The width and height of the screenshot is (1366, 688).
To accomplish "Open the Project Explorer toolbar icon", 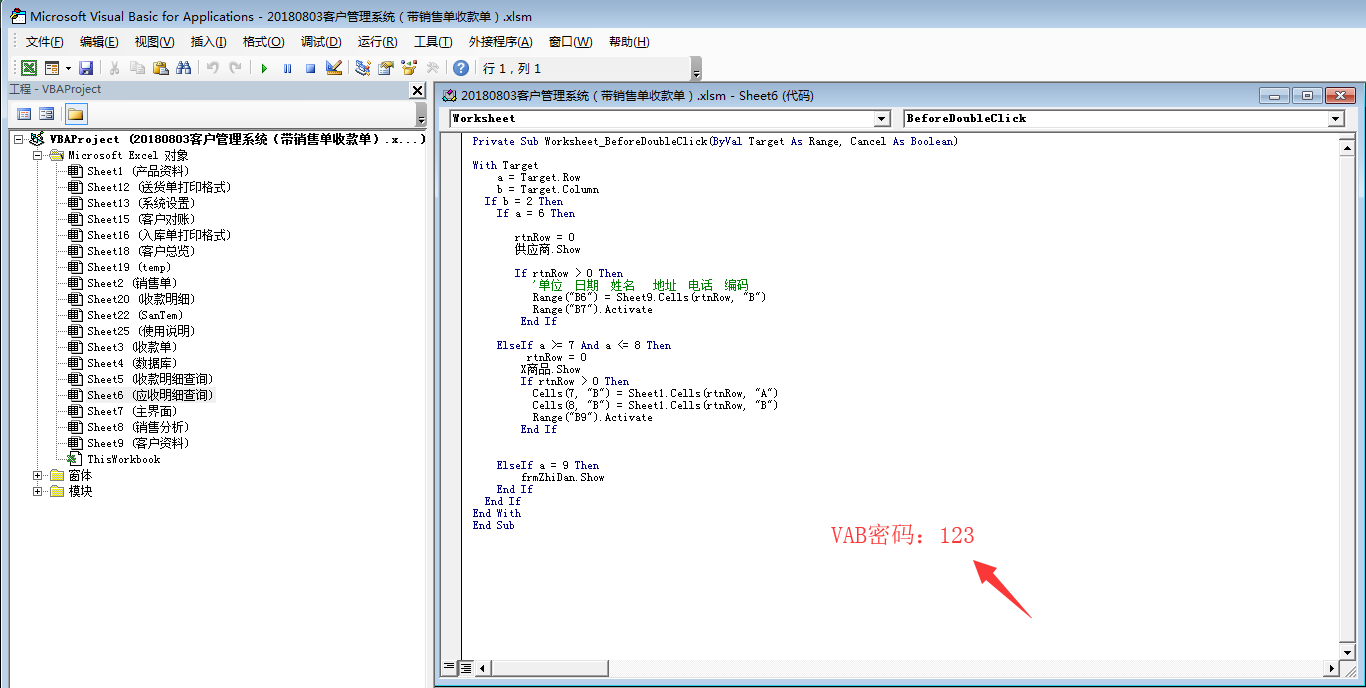I will click(362, 68).
